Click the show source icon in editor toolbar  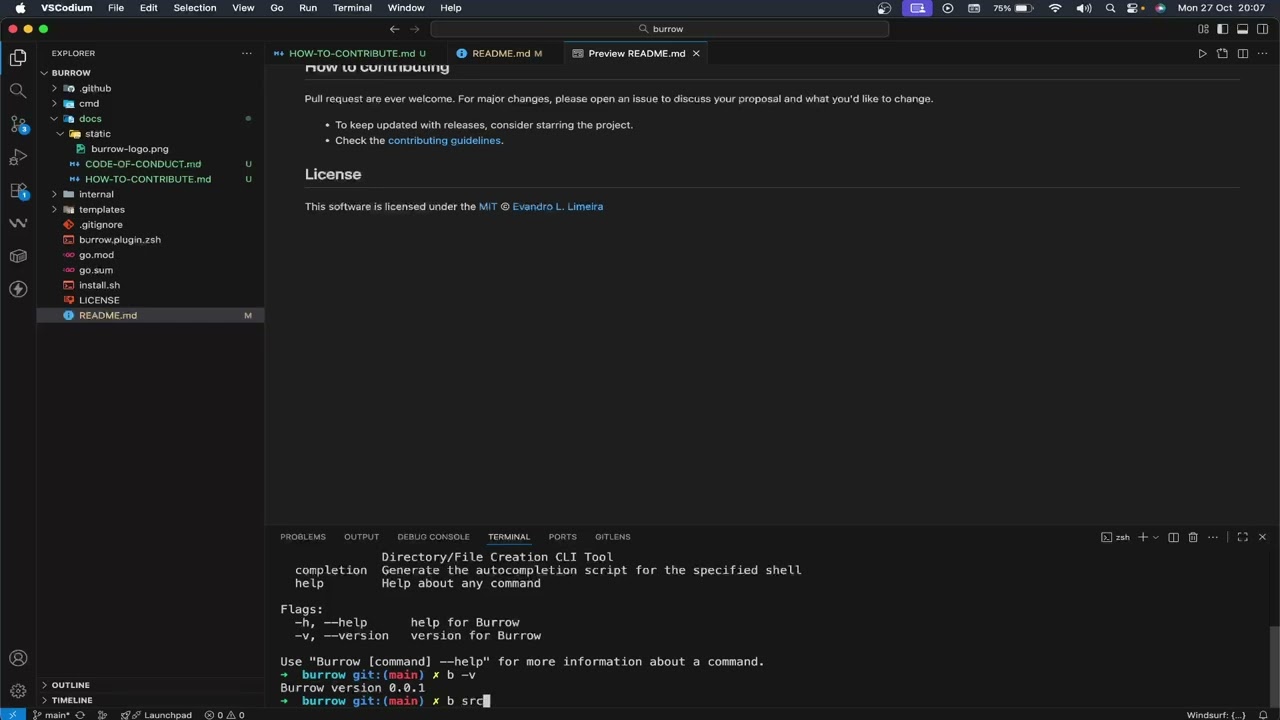(x=1222, y=53)
